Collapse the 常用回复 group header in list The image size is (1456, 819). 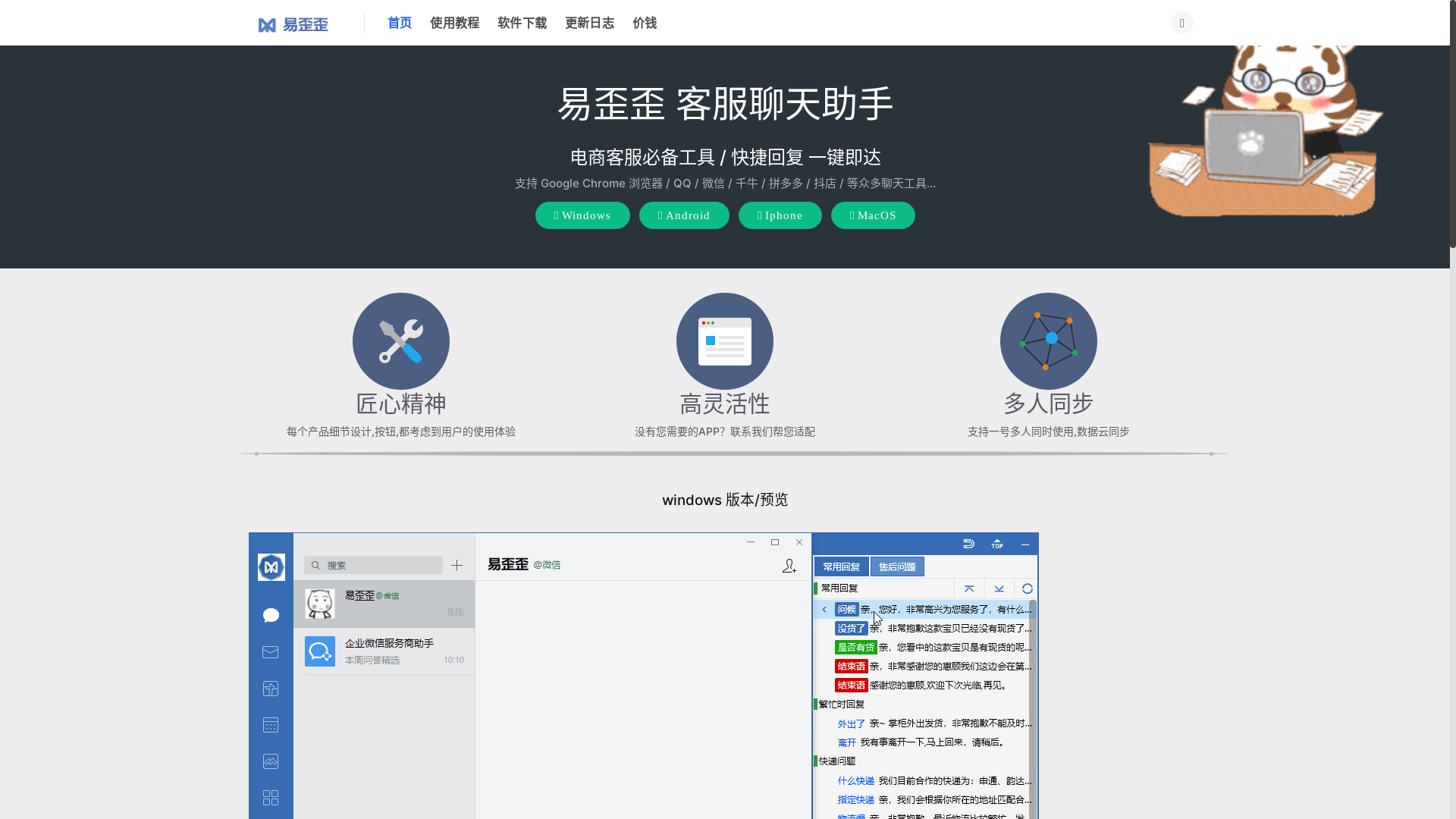click(x=839, y=588)
